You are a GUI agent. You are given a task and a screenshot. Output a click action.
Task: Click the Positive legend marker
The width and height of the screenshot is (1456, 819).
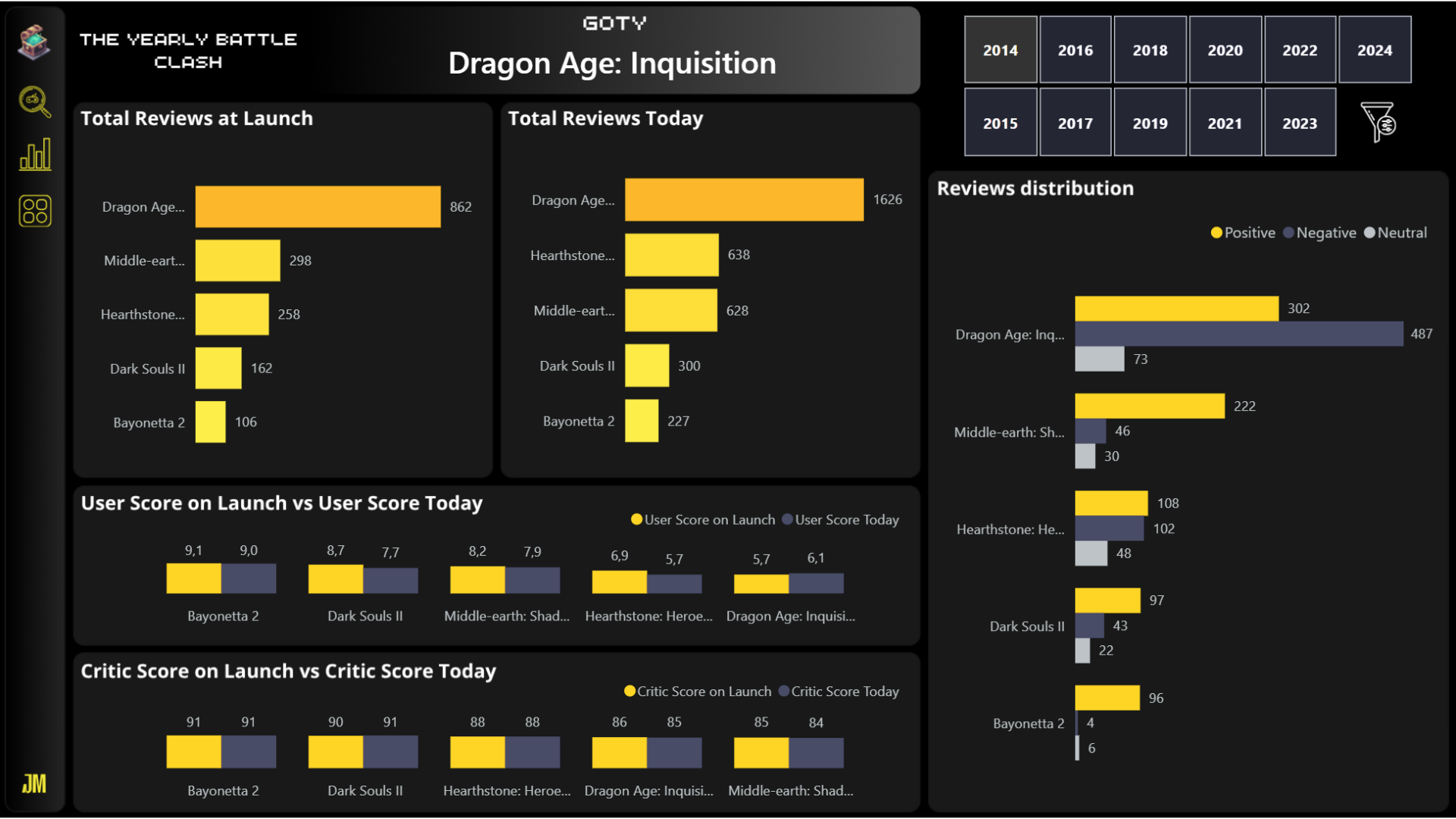pos(1216,233)
